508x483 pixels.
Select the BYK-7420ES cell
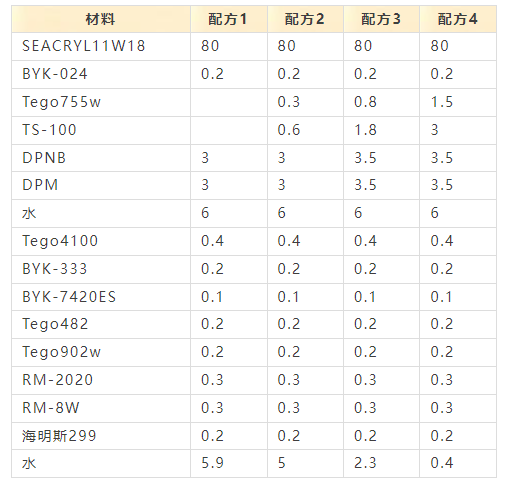click(x=101, y=297)
